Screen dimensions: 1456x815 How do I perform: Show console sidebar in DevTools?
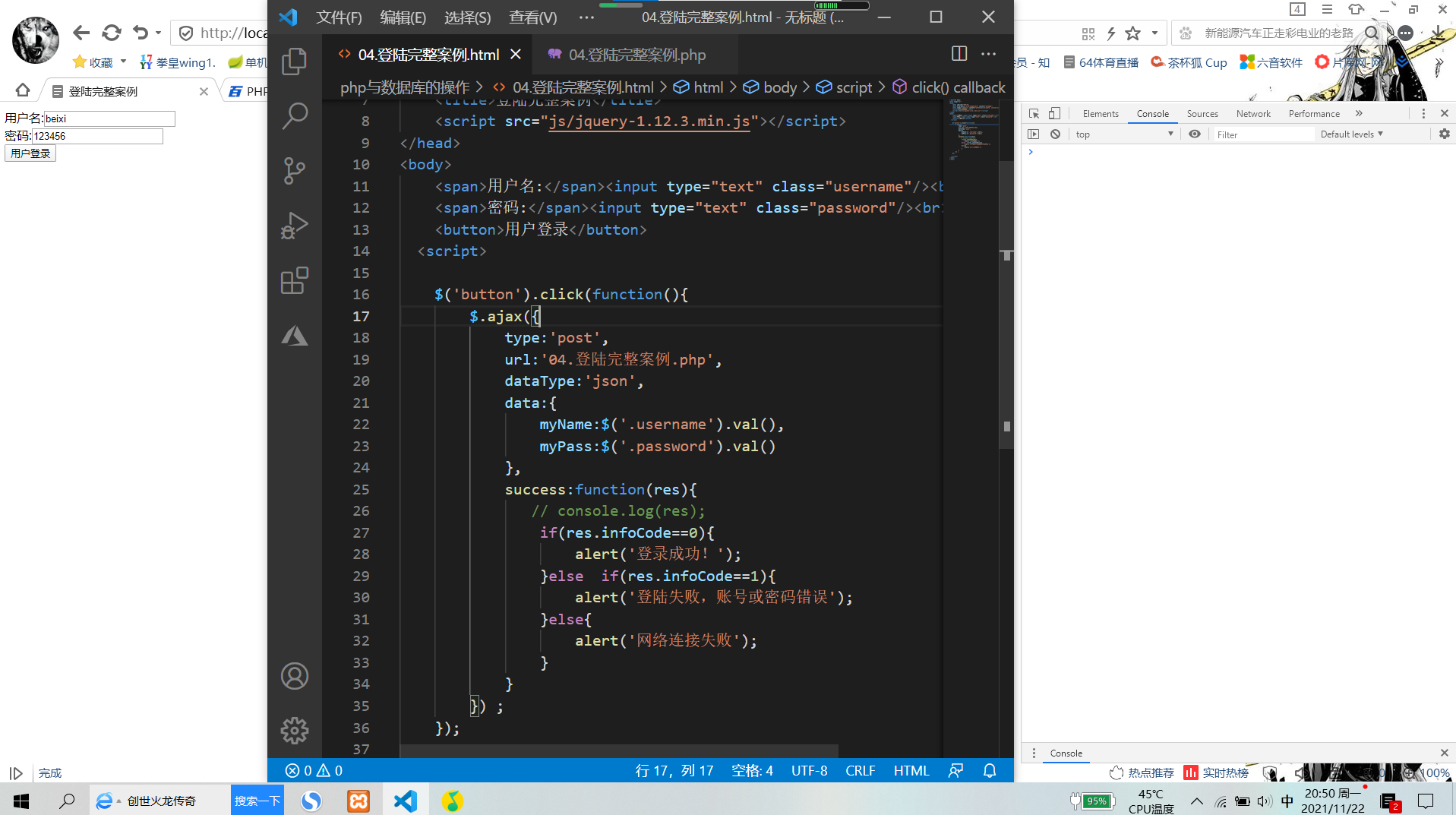[x=1033, y=134]
